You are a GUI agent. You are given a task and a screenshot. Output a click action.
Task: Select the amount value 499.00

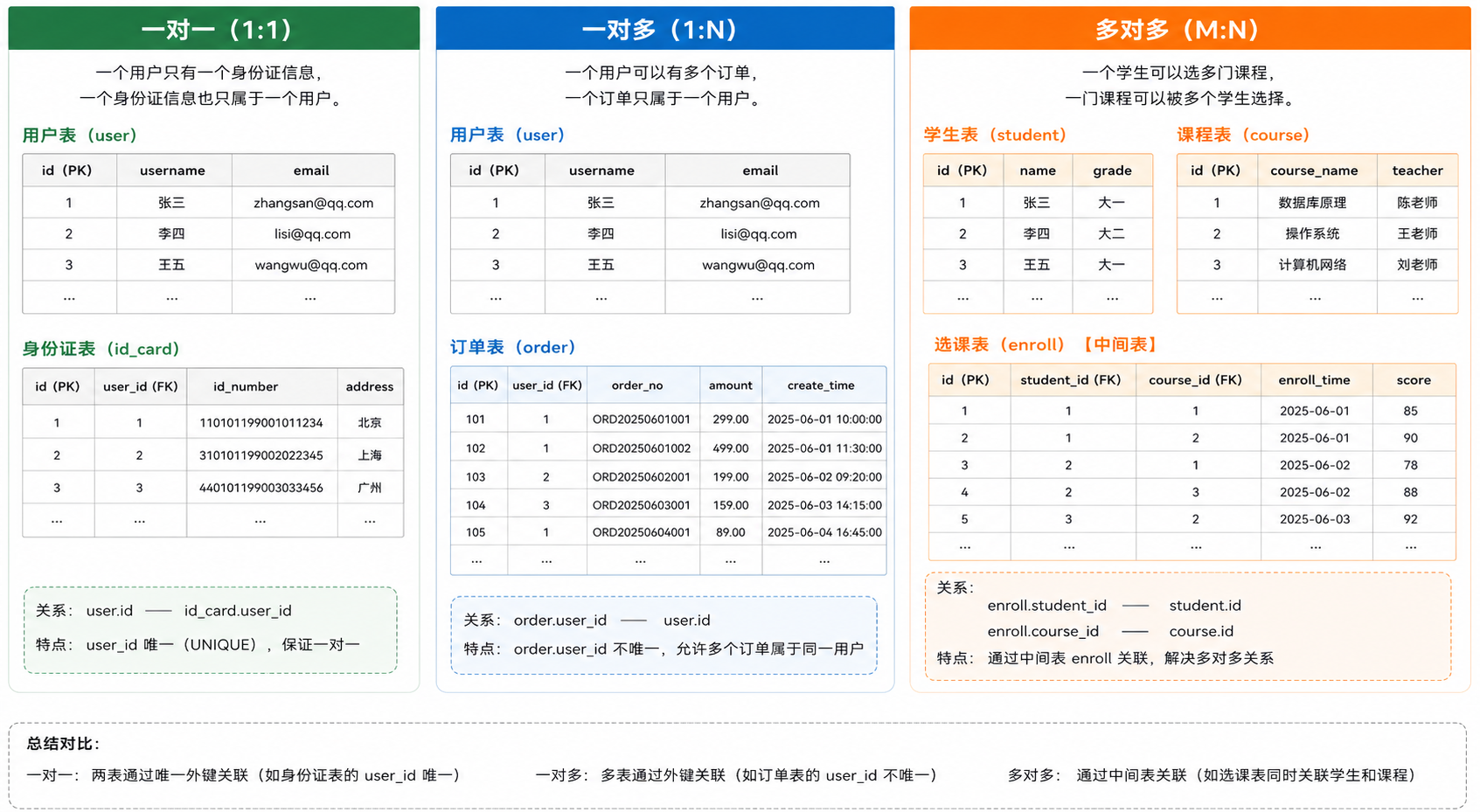(x=731, y=448)
